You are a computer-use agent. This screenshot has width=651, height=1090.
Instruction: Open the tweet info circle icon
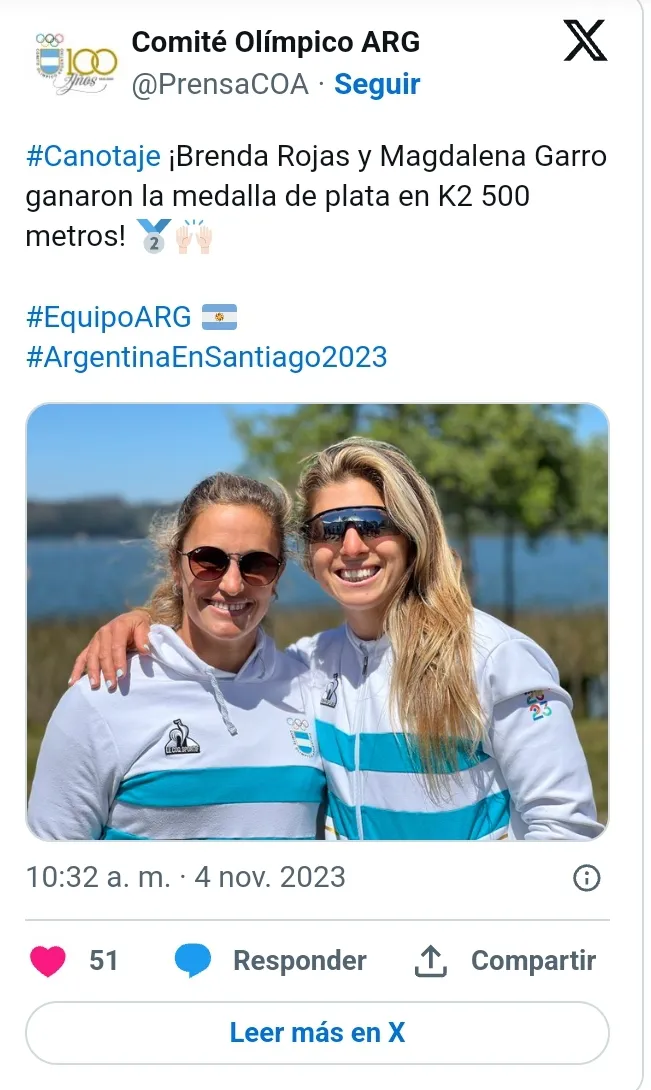click(x=586, y=878)
